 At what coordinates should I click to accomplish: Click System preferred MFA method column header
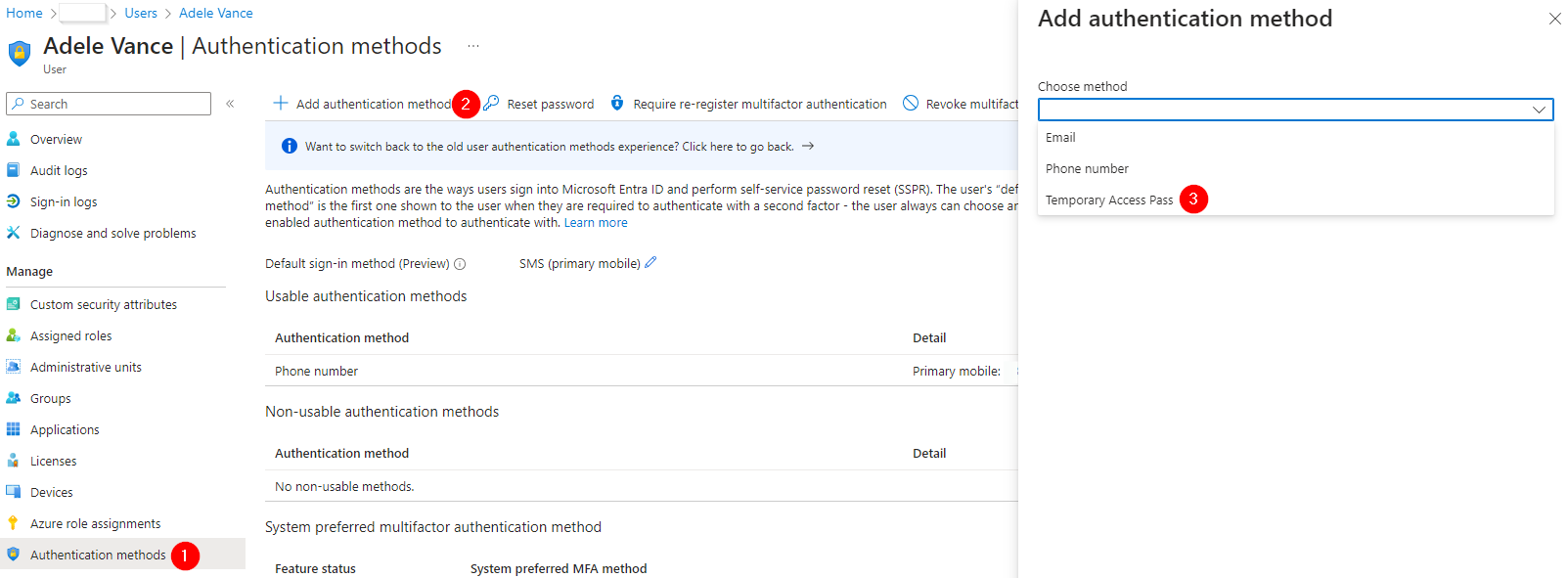coord(559,569)
